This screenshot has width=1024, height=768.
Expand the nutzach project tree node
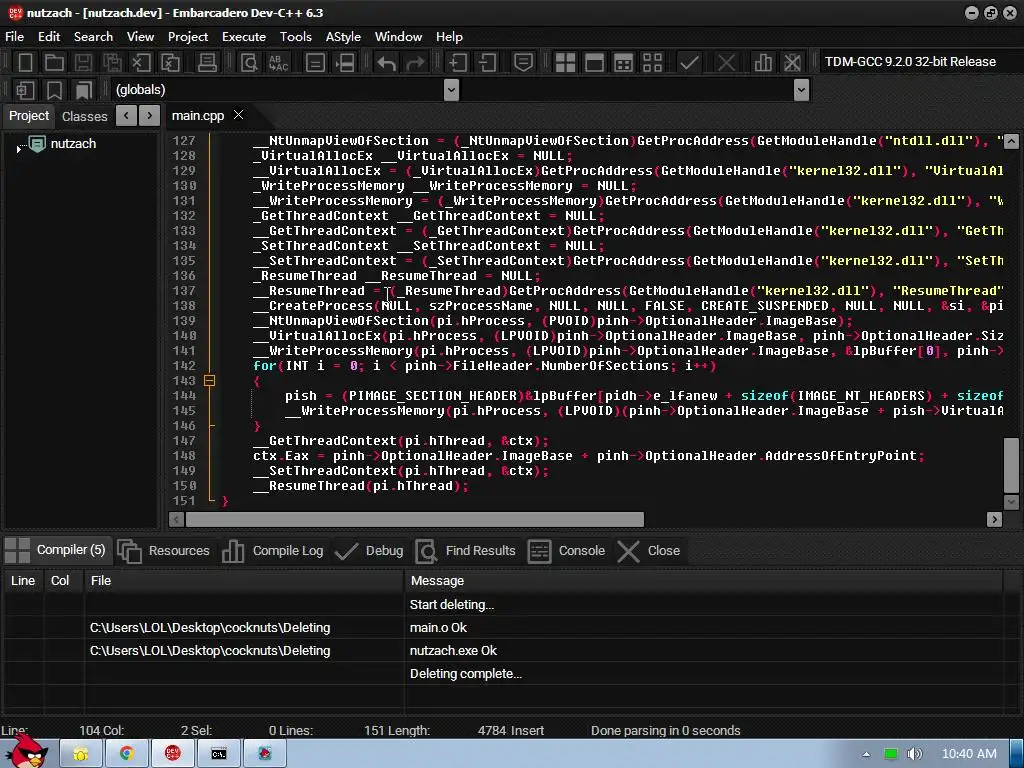point(18,150)
